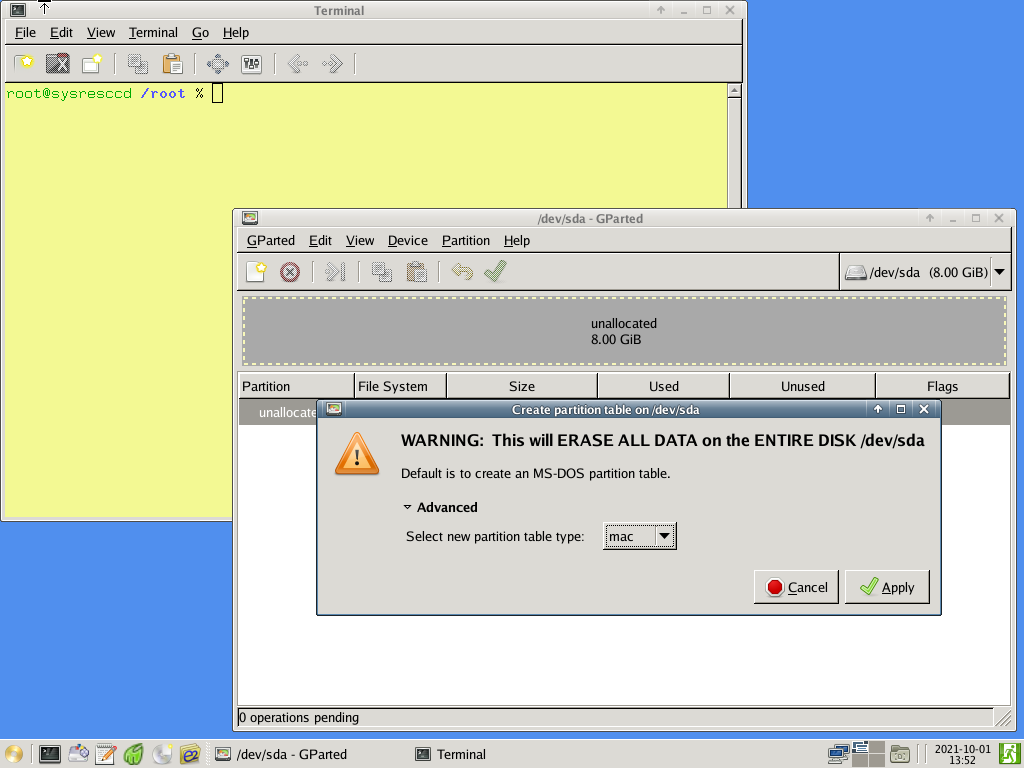
Task: Click the paste icon in Terminal toolbar
Action: [x=172, y=63]
